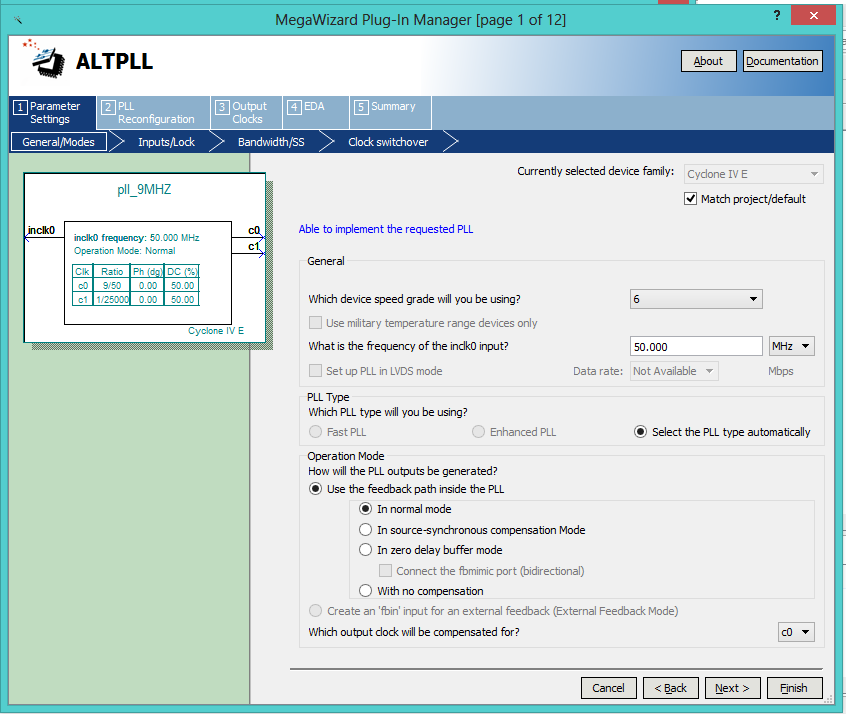Click the c0 ratio 9/50 table cell
This screenshot has height=714, width=846.
coord(112,285)
